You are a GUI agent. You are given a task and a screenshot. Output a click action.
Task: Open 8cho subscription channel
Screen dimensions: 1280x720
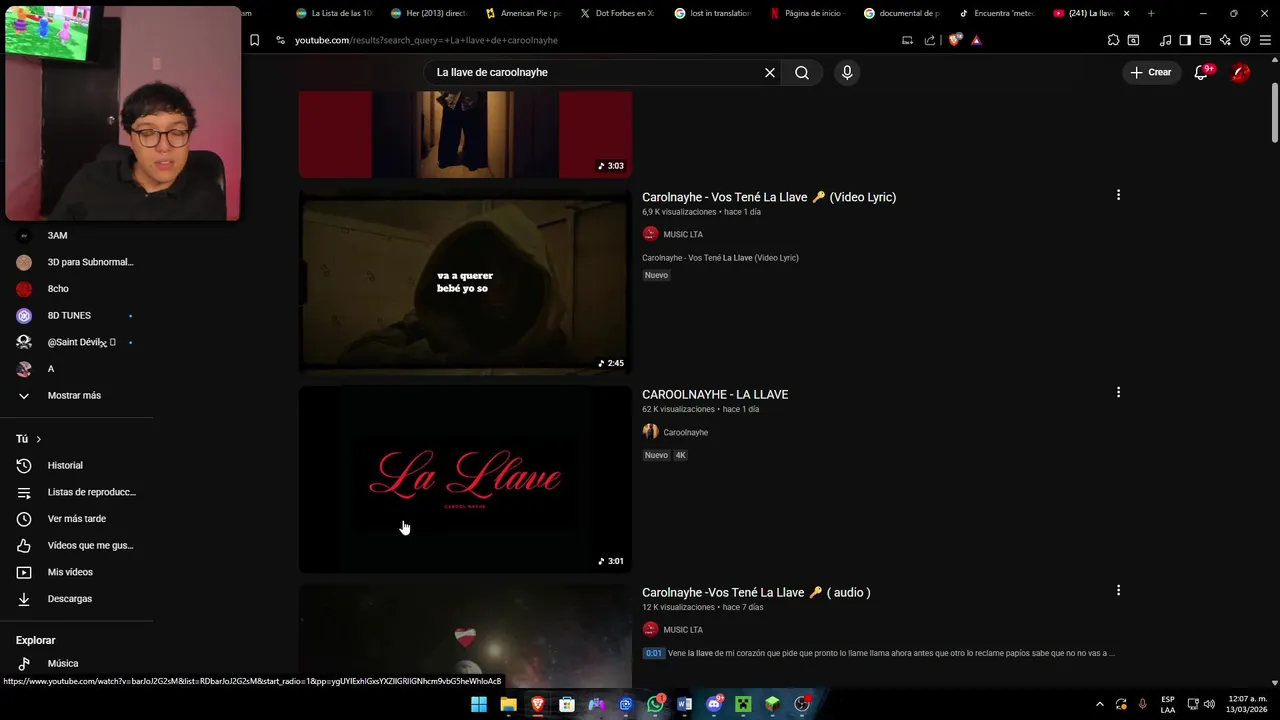58,289
